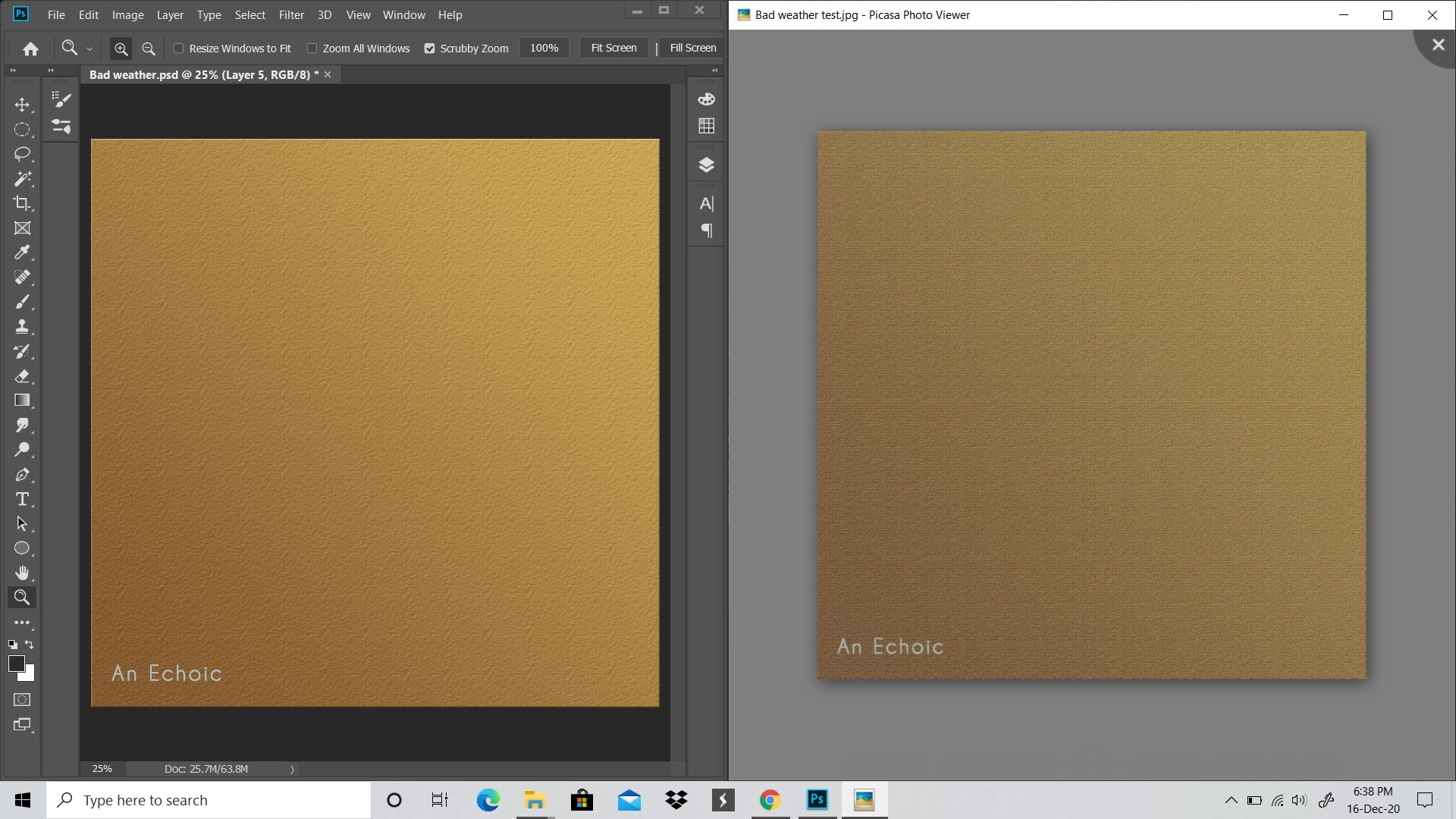Expand status bar document info arrow
Screen dimensions: 1456x819
(292, 769)
